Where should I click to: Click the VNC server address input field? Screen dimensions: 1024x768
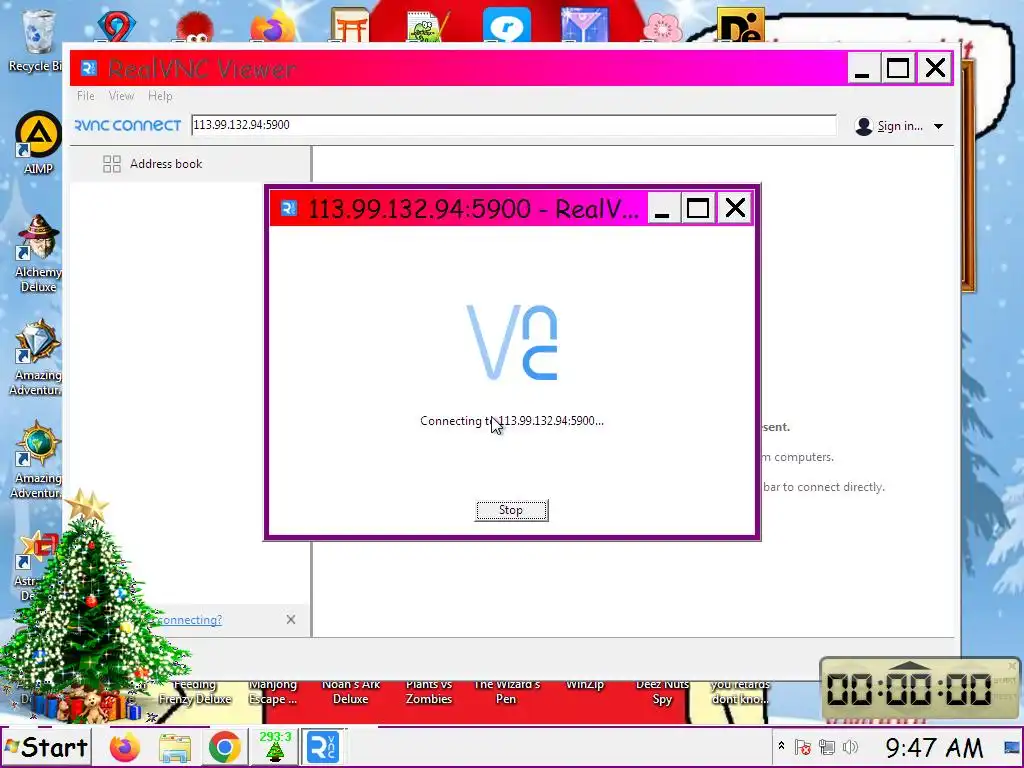coord(513,125)
